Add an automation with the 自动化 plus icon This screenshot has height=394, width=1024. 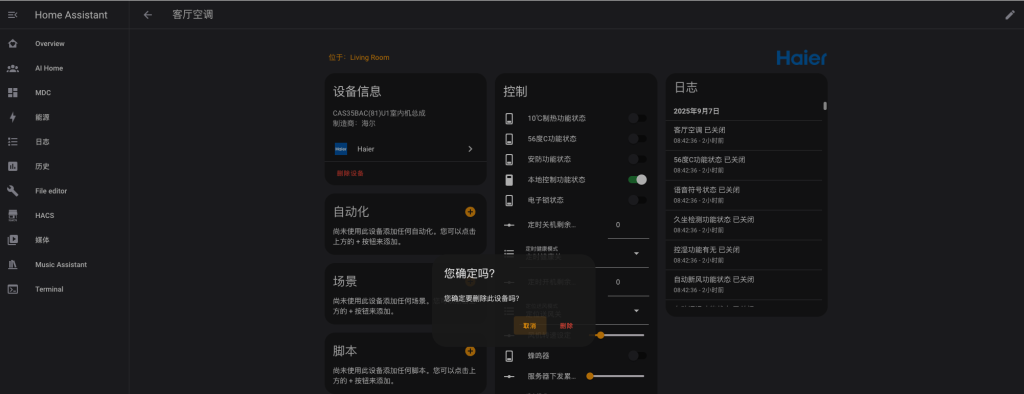click(470, 212)
